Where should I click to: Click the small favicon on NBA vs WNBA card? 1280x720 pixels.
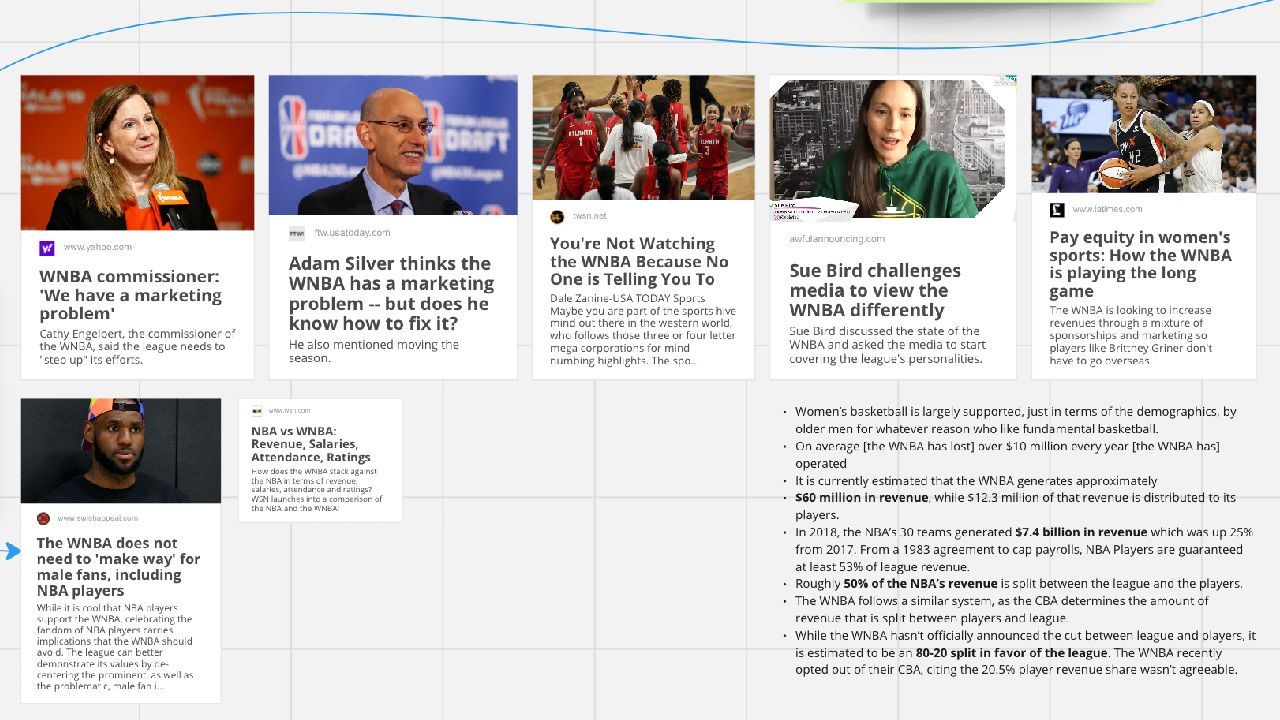(x=257, y=411)
